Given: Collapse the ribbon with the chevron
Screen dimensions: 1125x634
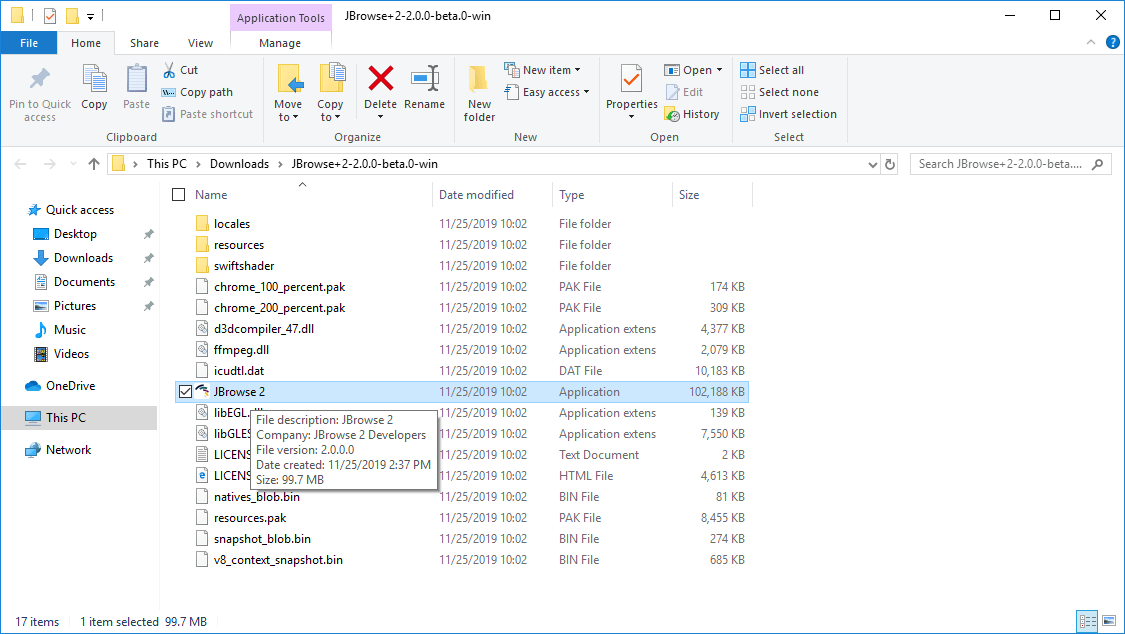Looking at the screenshot, I should [x=1091, y=42].
